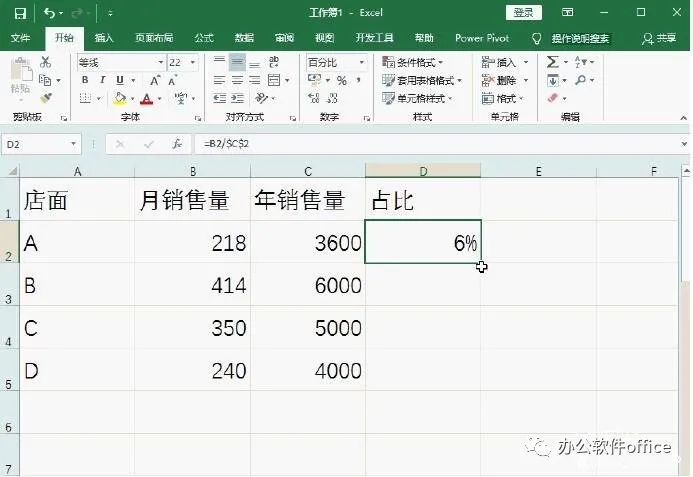Expand the Name Box dropdown for D2
The image size is (693, 477).
73,144
